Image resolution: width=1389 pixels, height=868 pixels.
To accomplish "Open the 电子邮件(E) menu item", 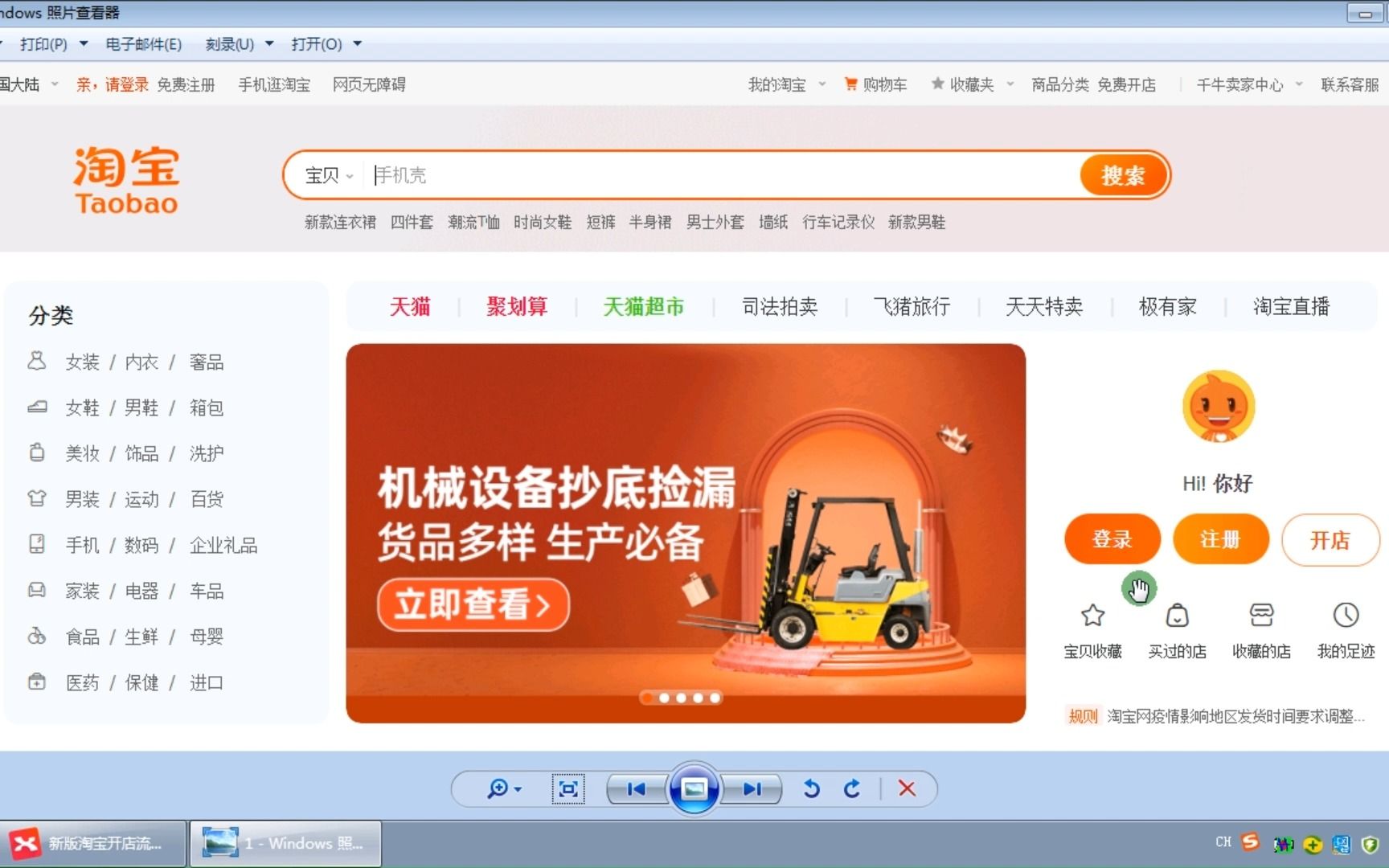I will (x=144, y=44).
